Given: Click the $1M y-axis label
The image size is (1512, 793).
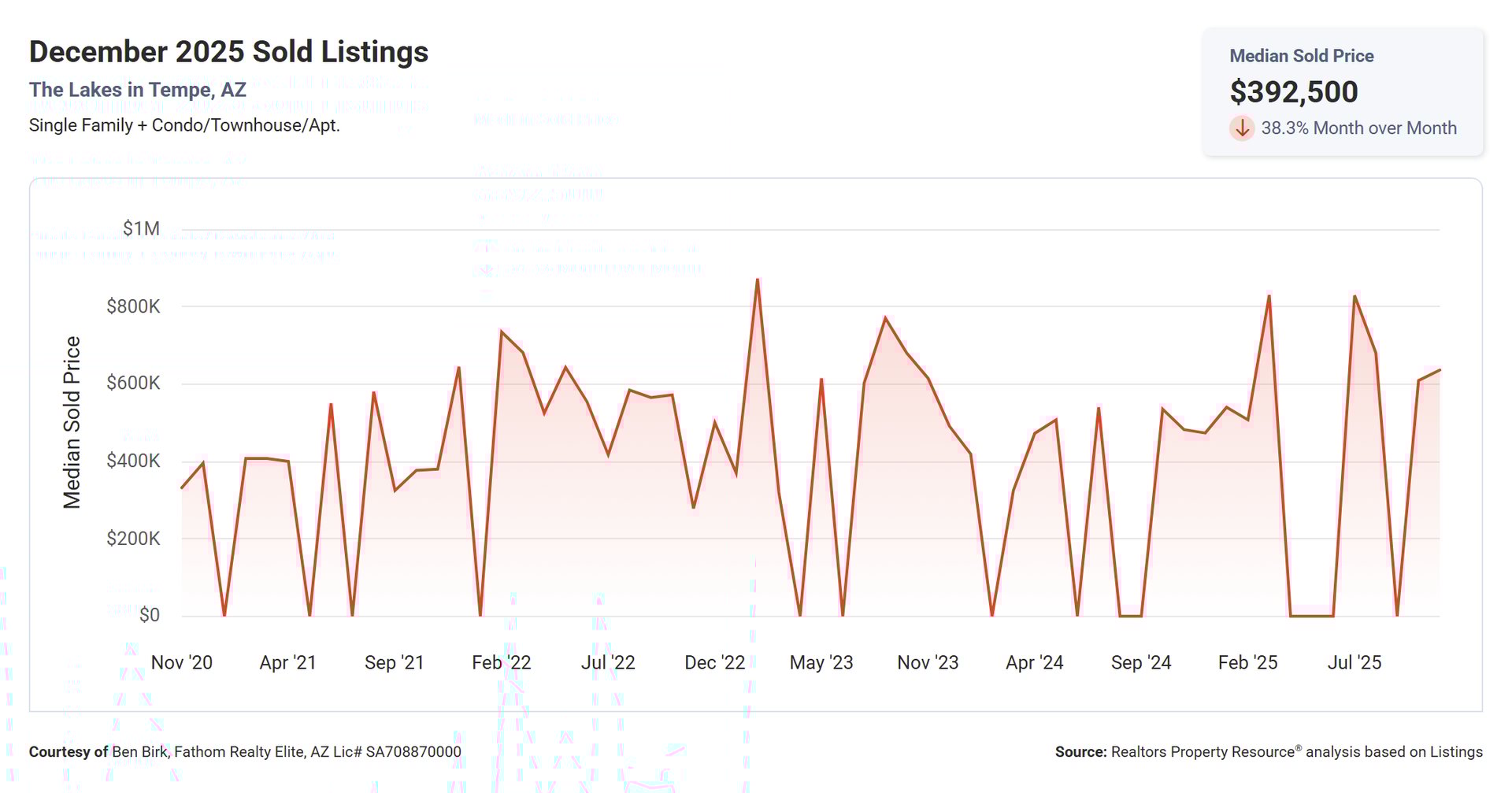Looking at the screenshot, I should 141,228.
